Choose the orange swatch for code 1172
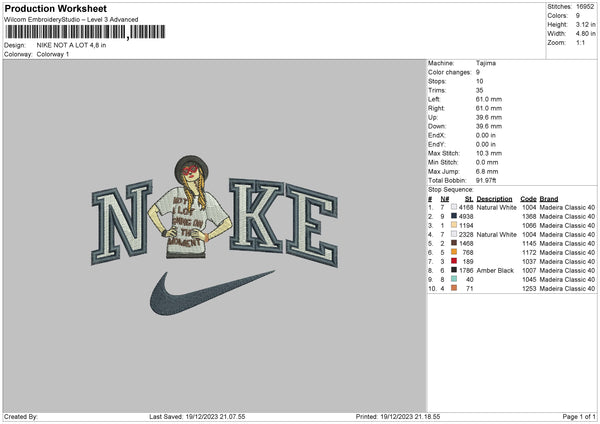600x424 pixels. tap(454, 252)
